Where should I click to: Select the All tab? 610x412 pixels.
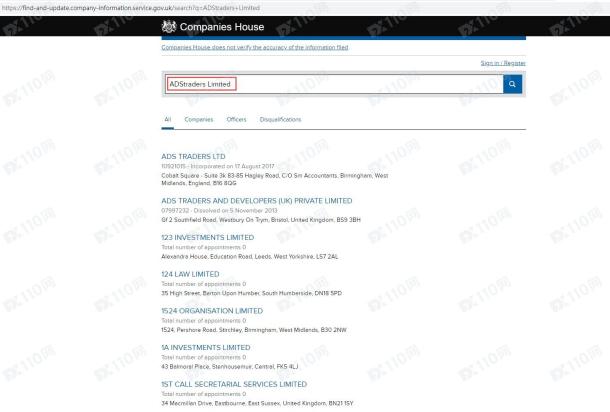point(168,119)
